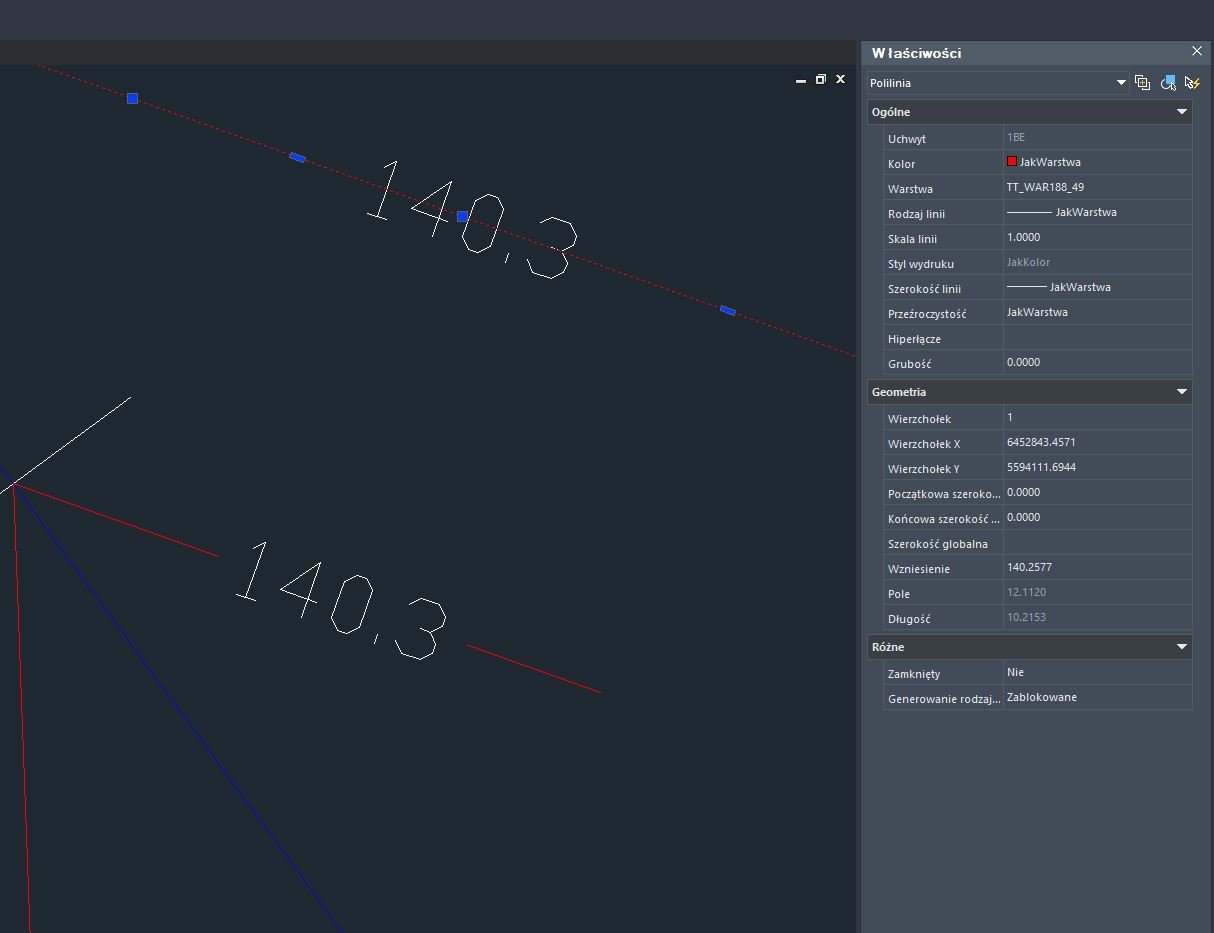Close the Właściwości properties panel

coord(1197,51)
